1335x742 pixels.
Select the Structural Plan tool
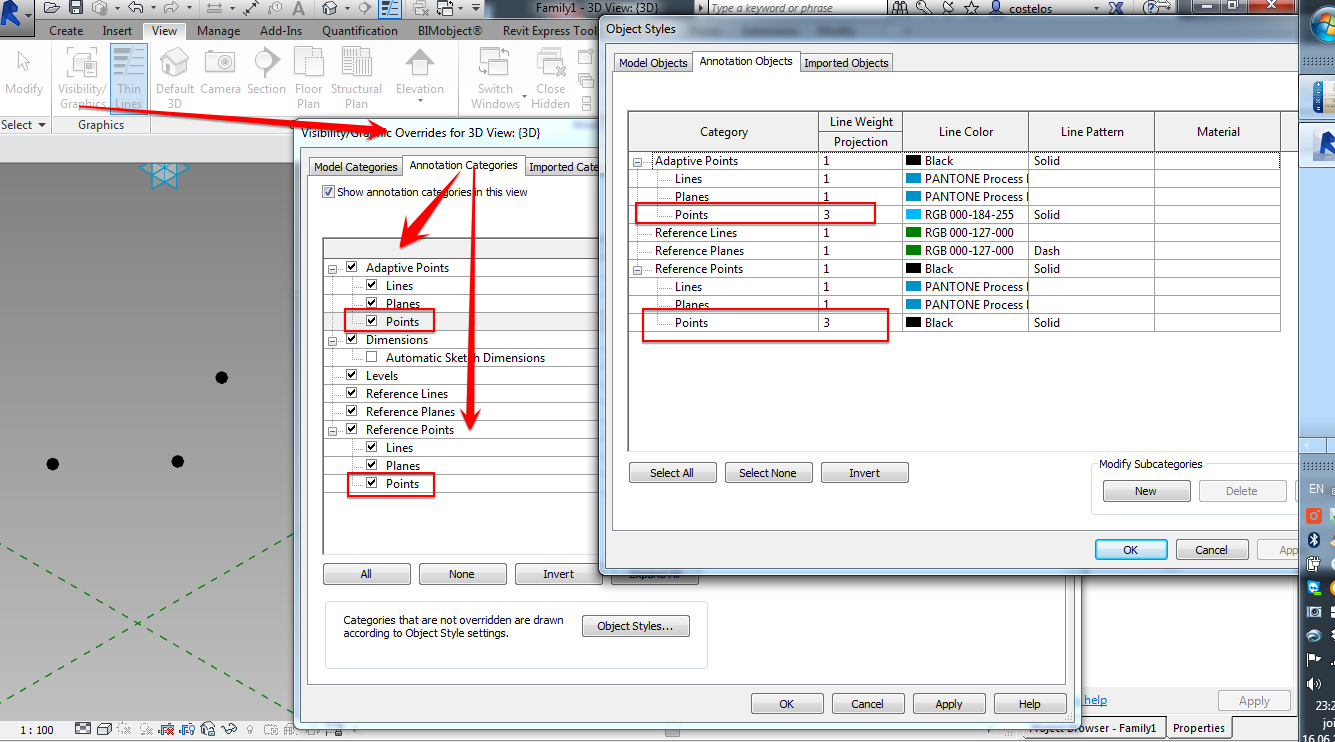coord(356,70)
